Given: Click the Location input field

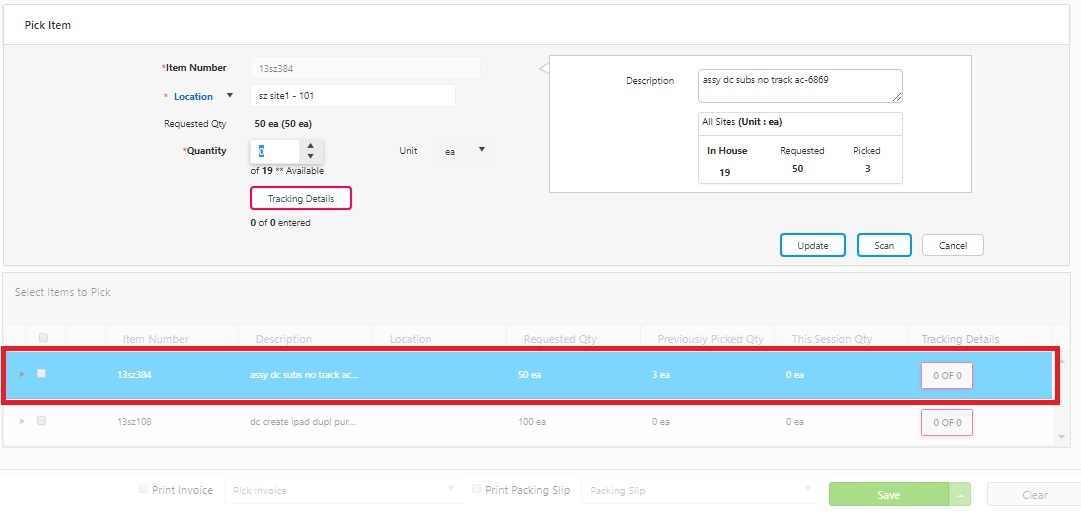Looking at the screenshot, I should (352, 96).
